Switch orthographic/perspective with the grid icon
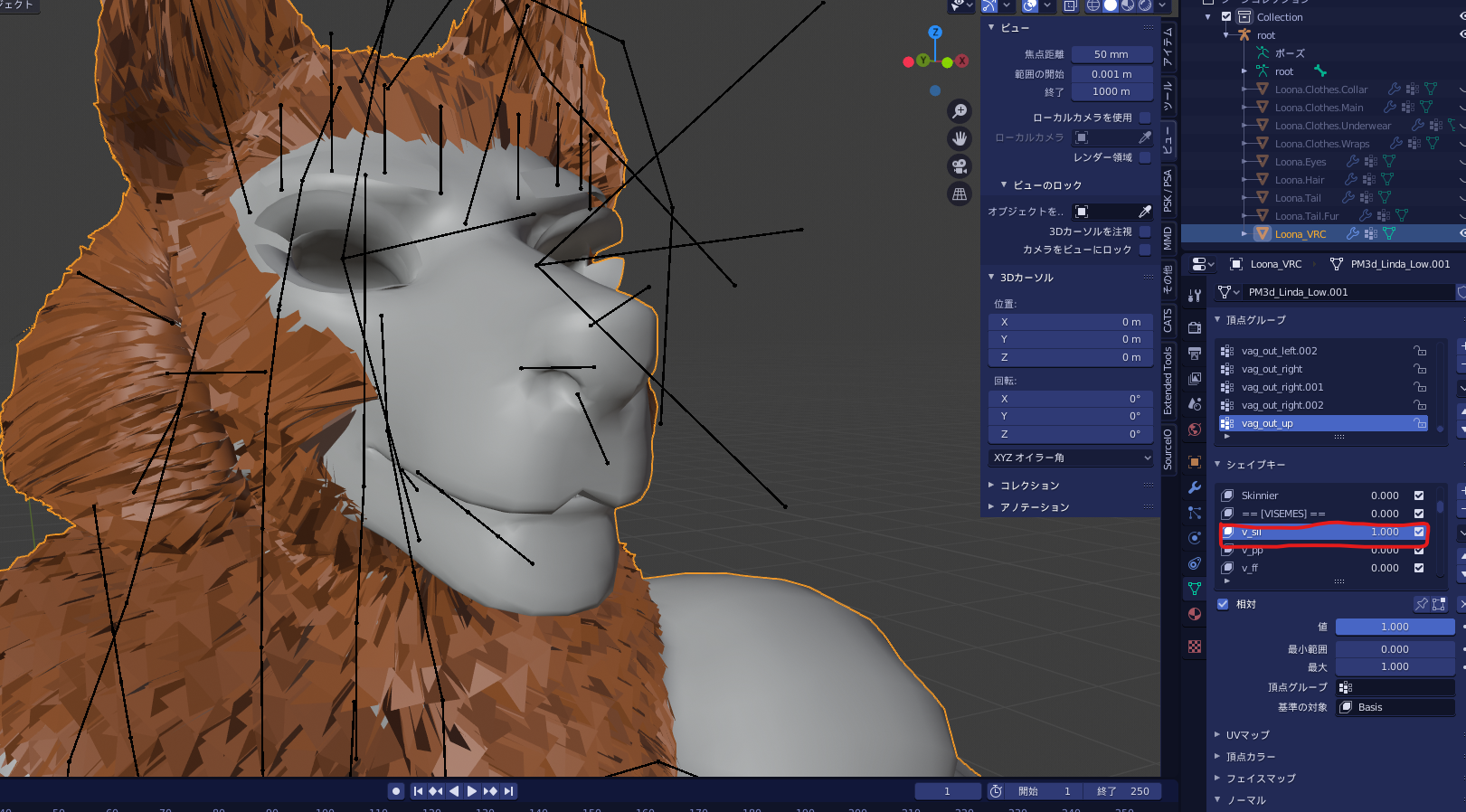Screen dimensions: 1466x812 [x=960, y=194]
